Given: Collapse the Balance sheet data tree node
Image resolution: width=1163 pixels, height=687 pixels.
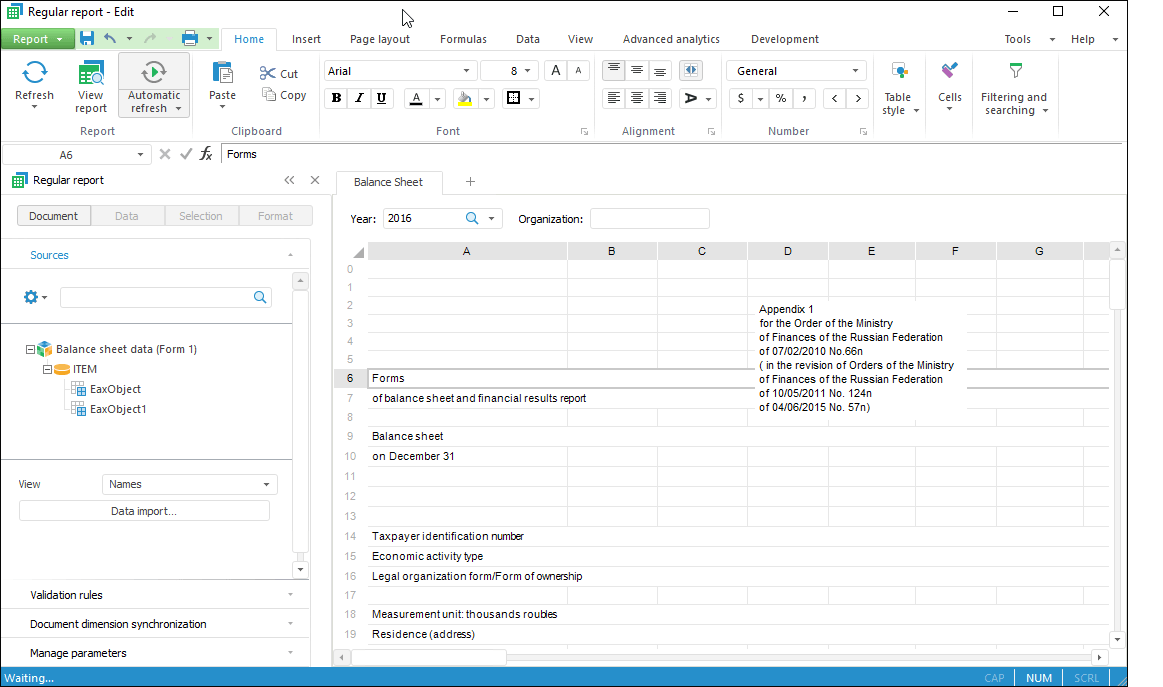Looking at the screenshot, I should 30,349.
